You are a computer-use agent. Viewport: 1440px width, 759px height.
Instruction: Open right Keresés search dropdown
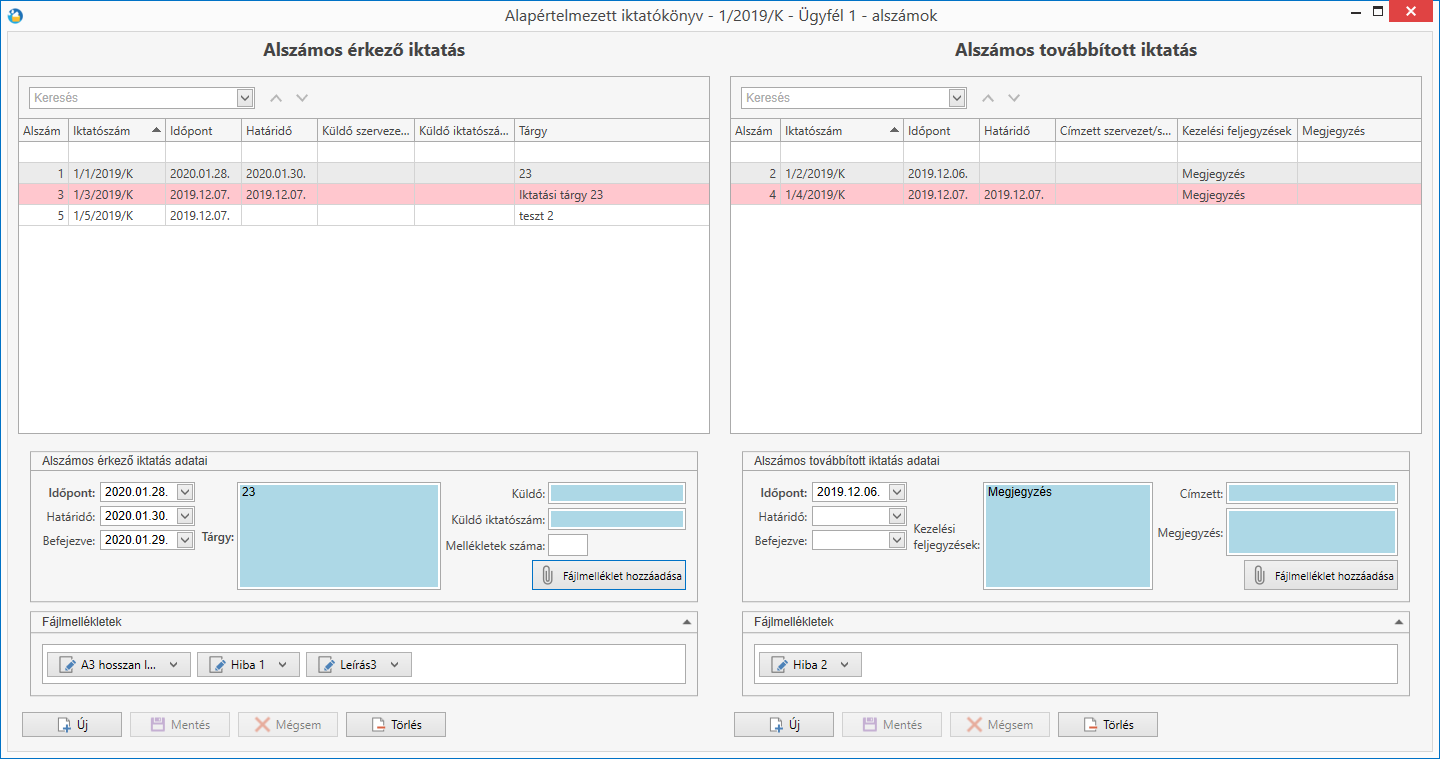957,98
